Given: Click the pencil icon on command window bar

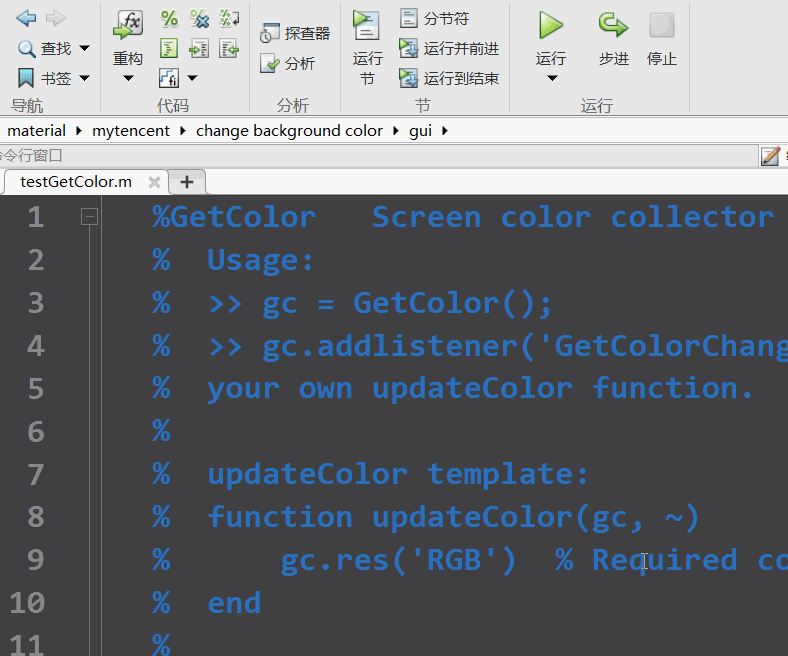Looking at the screenshot, I should tap(770, 156).
